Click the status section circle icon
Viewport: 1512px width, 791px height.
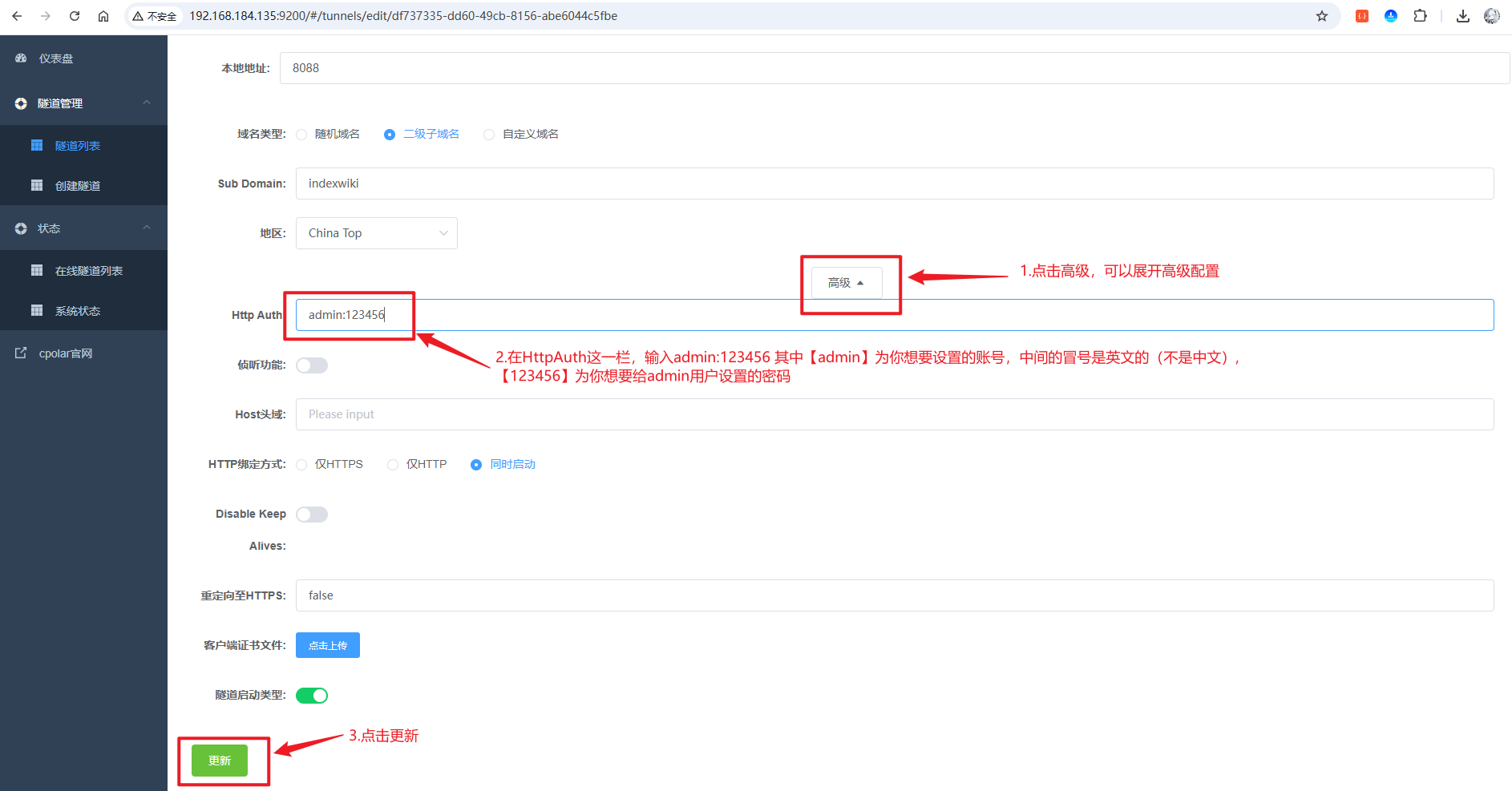coord(21,228)
